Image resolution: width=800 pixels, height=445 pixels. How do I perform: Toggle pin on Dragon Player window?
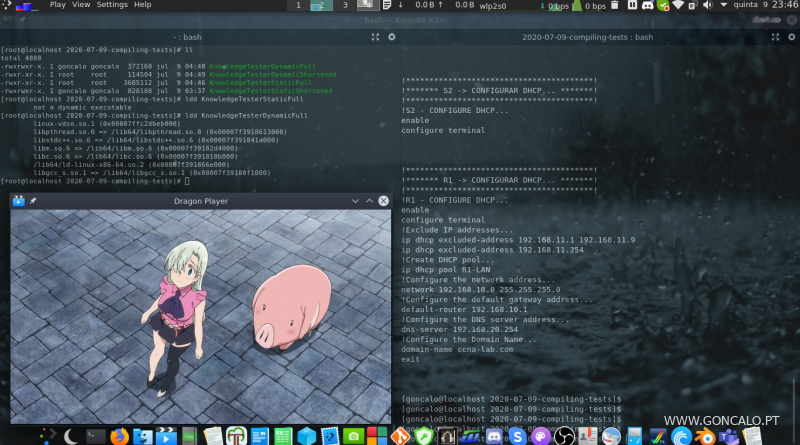(33, 201)
